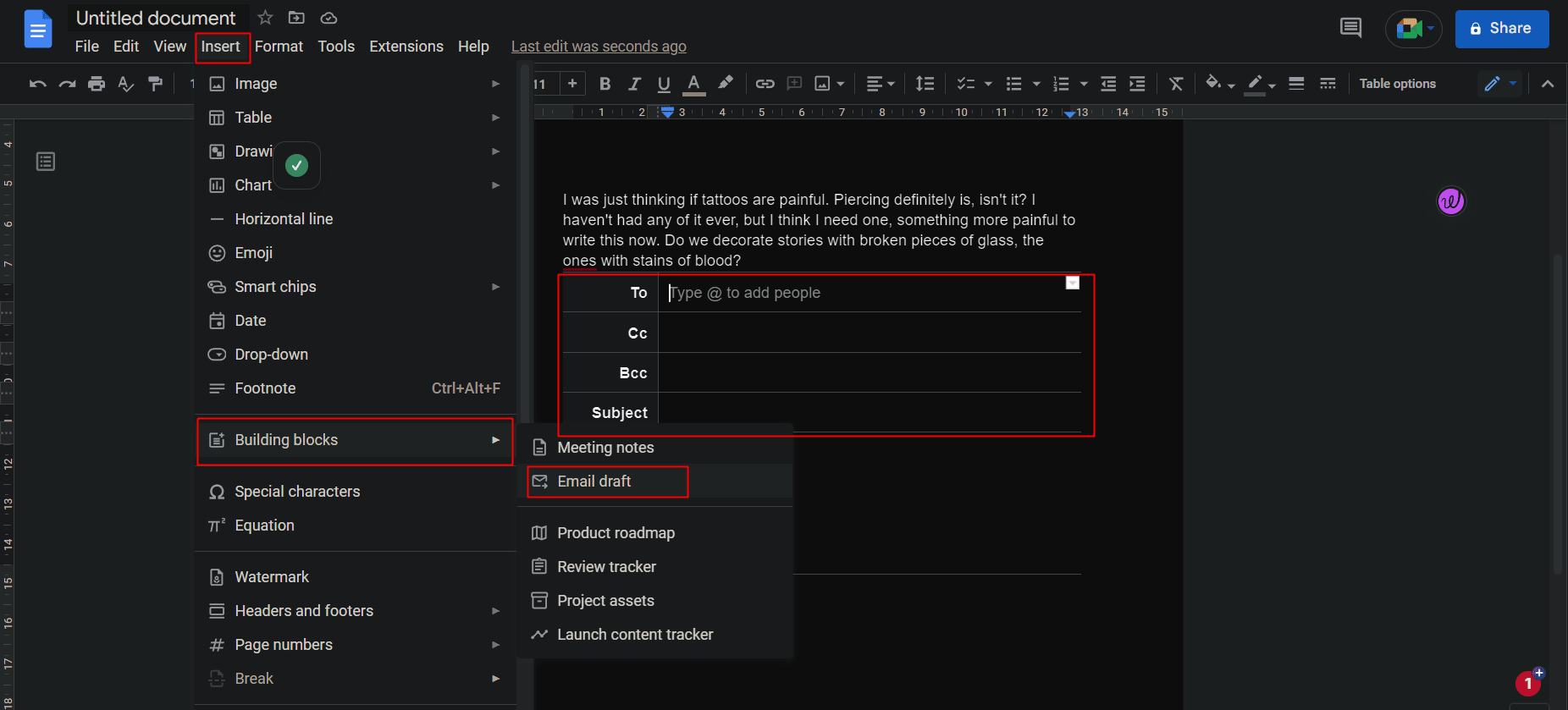The image size is (1568, 710).
Task: Click the Line and paragraph spacing icon
Action: click(925, 84)
